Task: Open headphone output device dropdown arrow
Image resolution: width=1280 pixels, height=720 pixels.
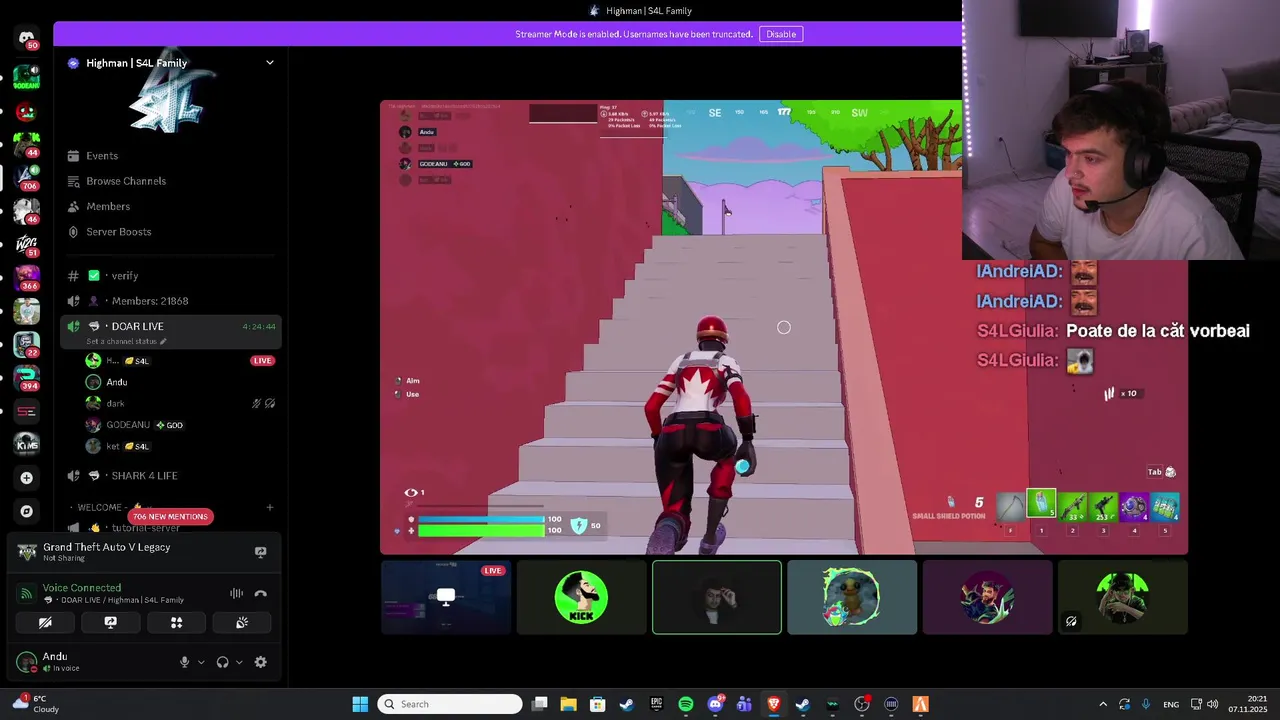Action: (x=239, y=662)
